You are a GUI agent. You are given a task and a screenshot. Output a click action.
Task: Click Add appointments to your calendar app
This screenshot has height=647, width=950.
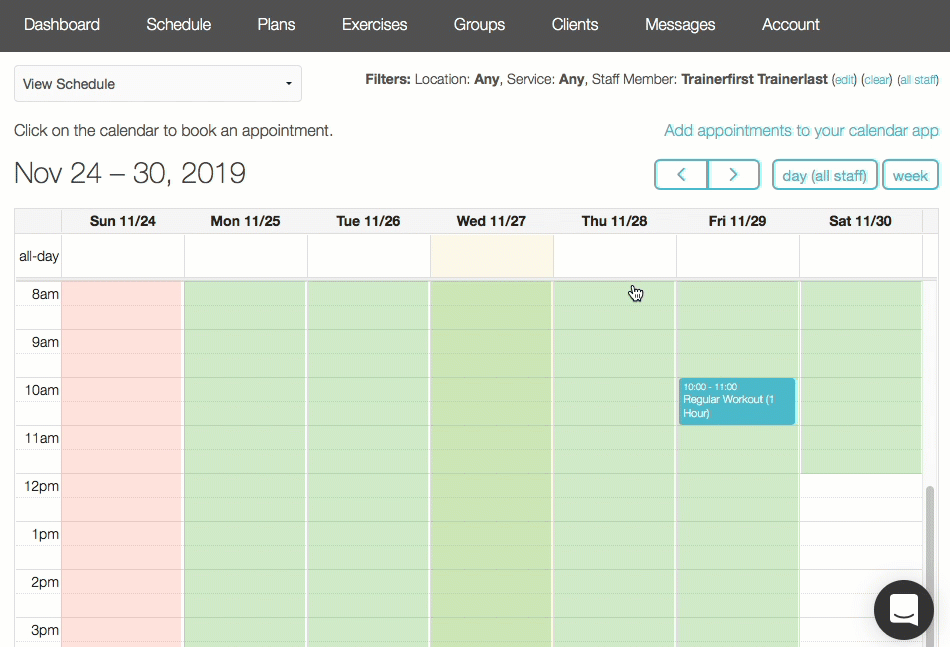click(x=801, y=131)
